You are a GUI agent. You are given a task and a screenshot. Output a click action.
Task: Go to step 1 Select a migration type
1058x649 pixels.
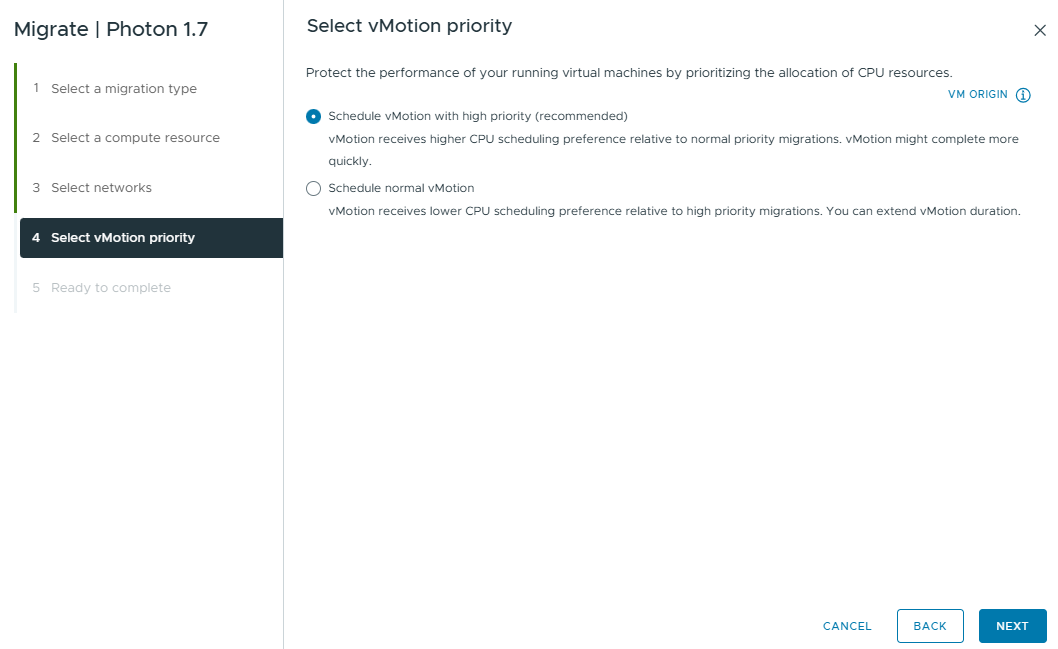tap(124, 89)
